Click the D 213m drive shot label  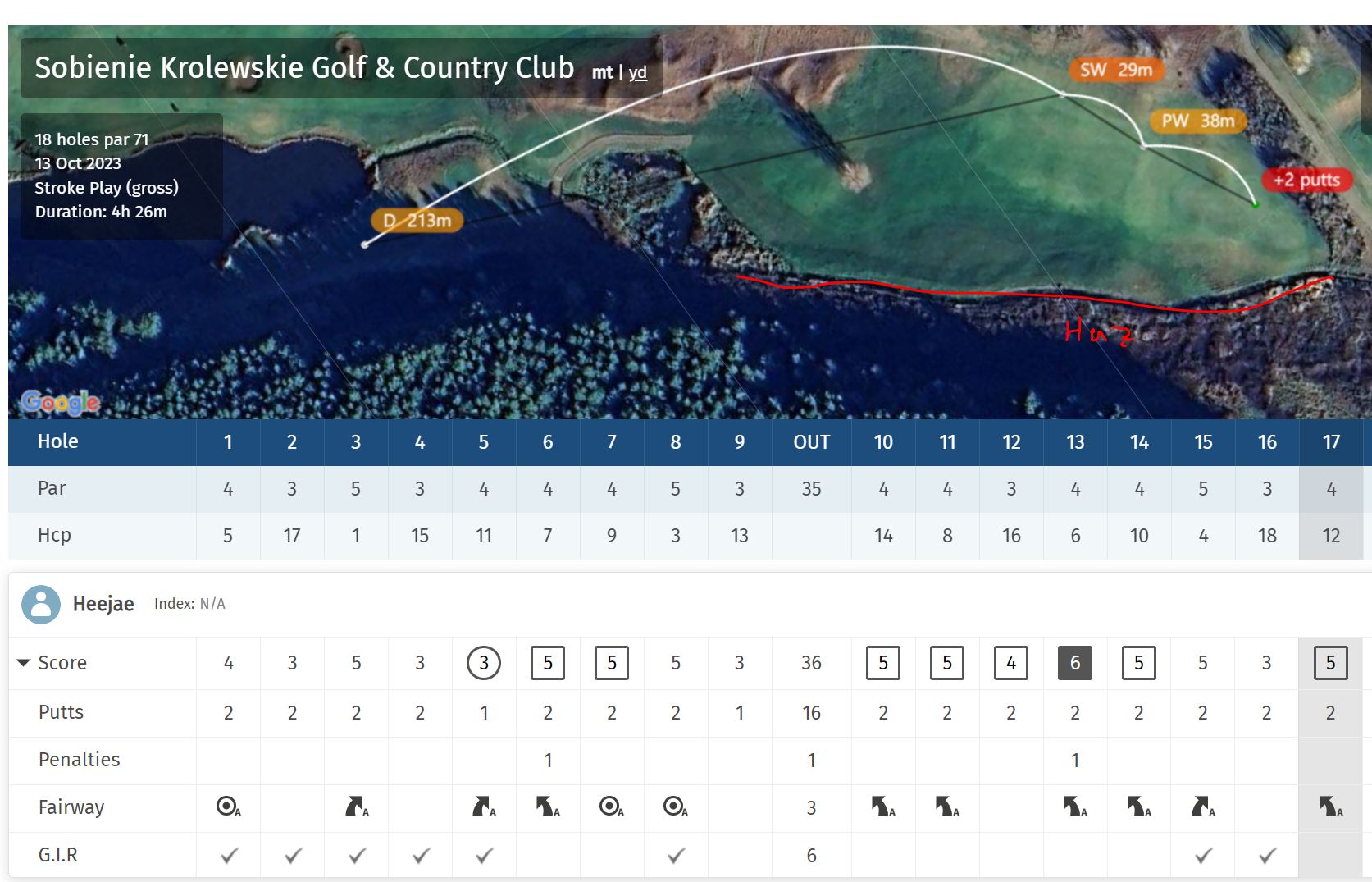tap(417, 221)
